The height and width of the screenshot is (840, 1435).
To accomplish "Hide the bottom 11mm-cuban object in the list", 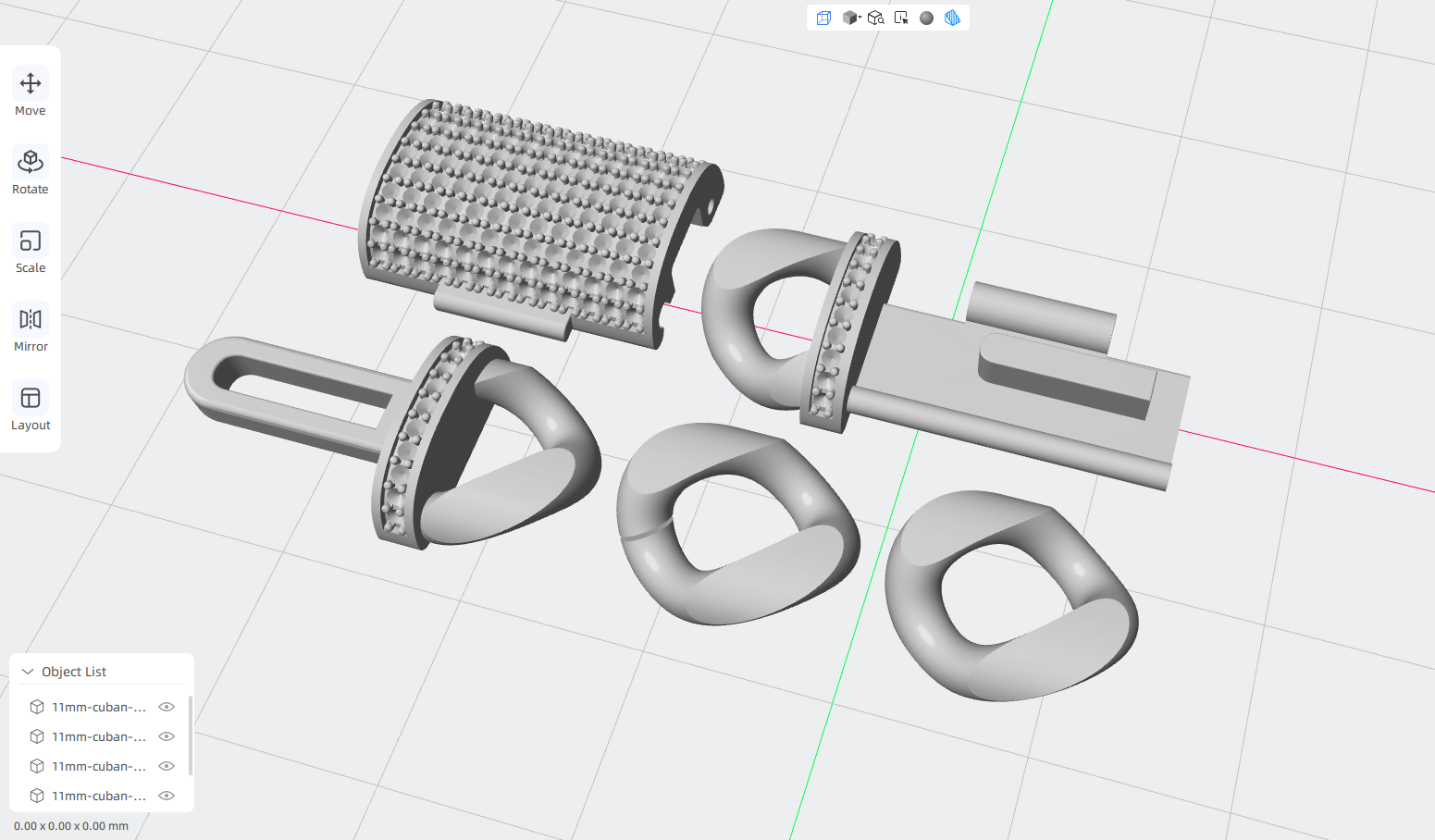I will 167,796.
